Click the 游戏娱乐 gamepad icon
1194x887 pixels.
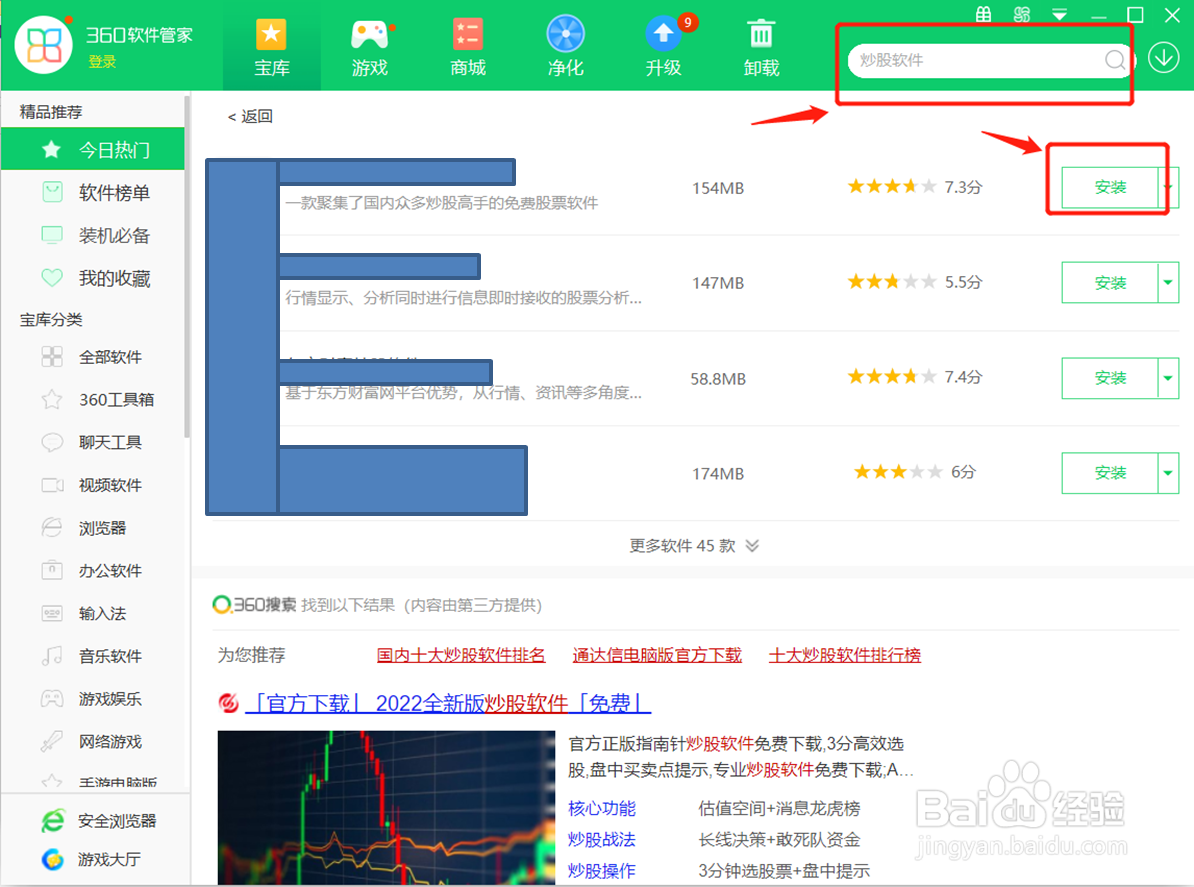click(52, 698)
